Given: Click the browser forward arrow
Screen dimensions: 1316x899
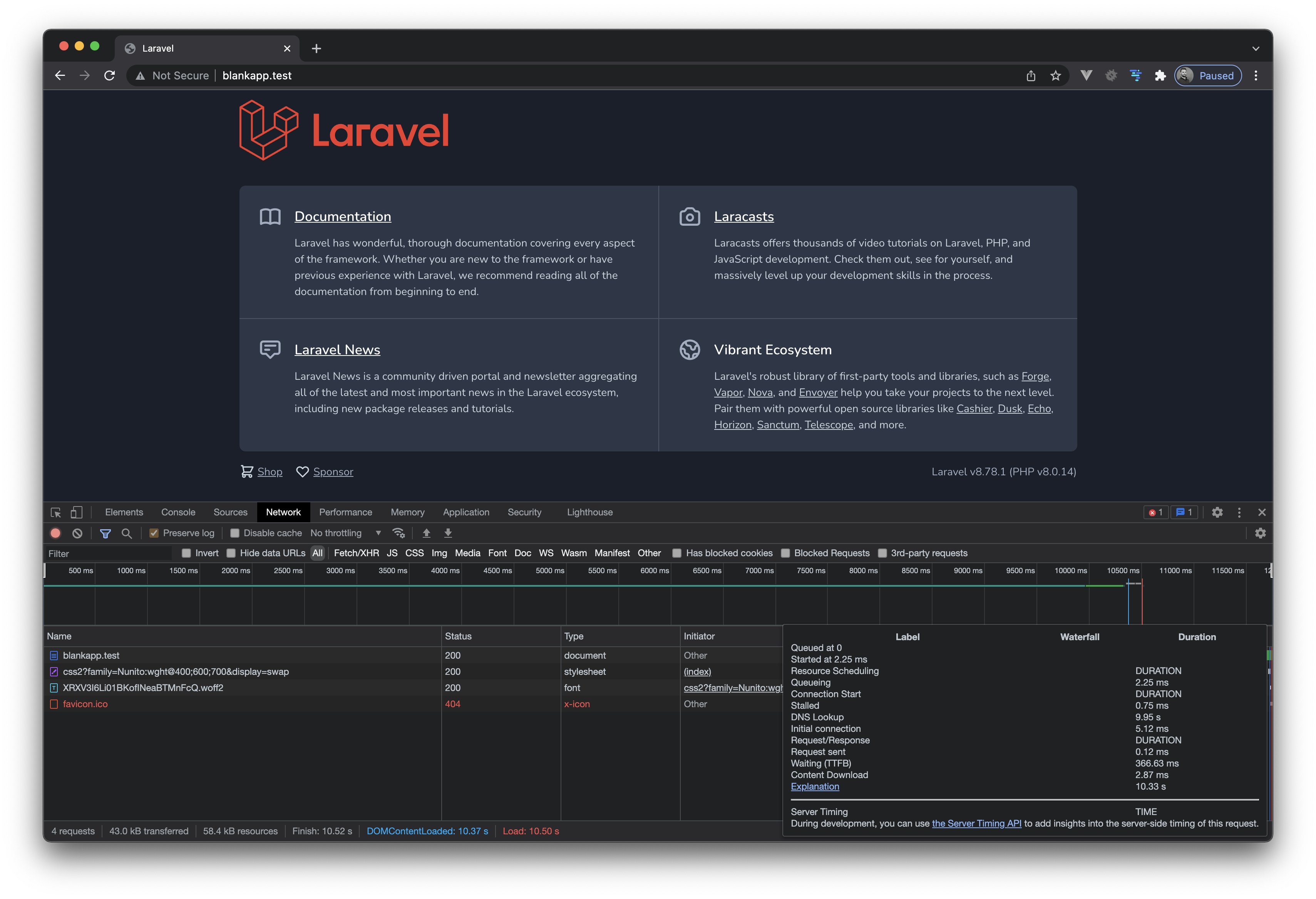Looking at the screenshot, I should coord(85,75).
